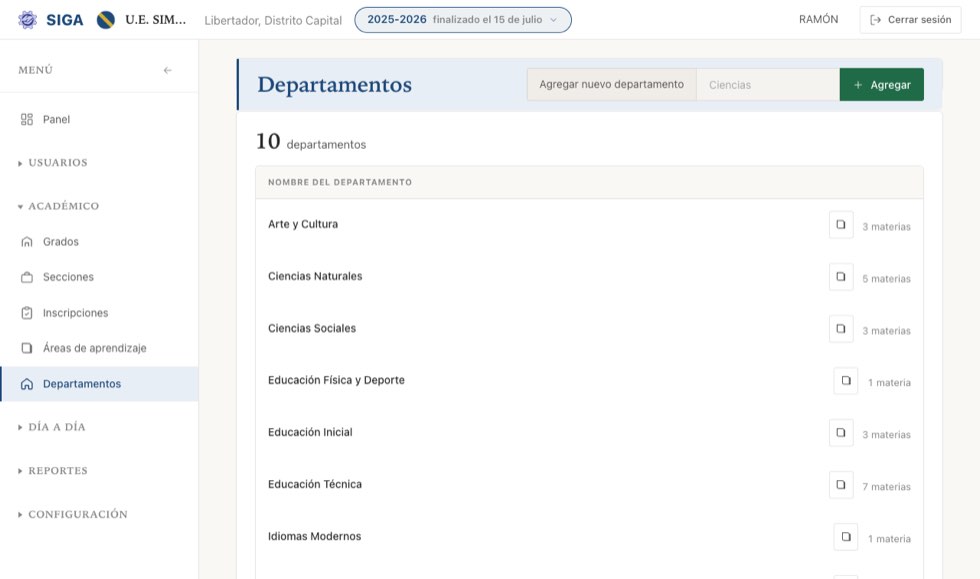980x579 pixels.
Task: Open Panel in the sidebar menu
Action: click(99, 119)
